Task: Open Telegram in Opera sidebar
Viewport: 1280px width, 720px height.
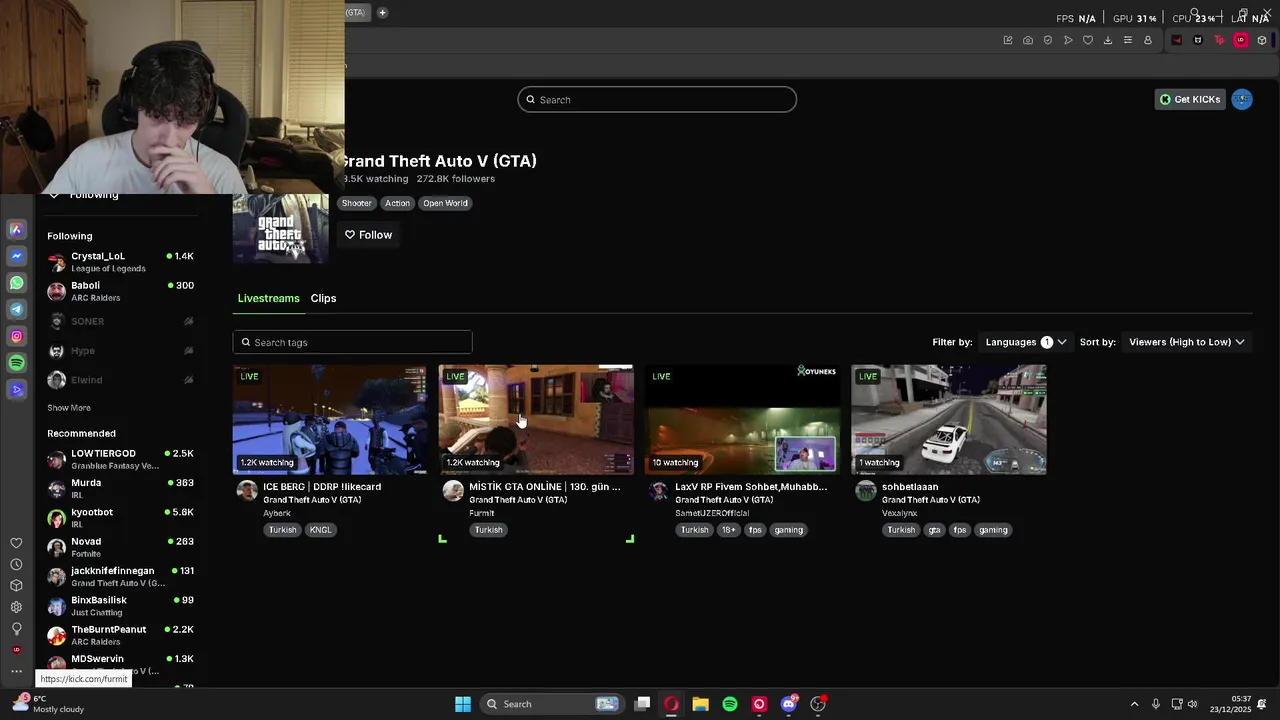Action: click(x=16, y=310)
